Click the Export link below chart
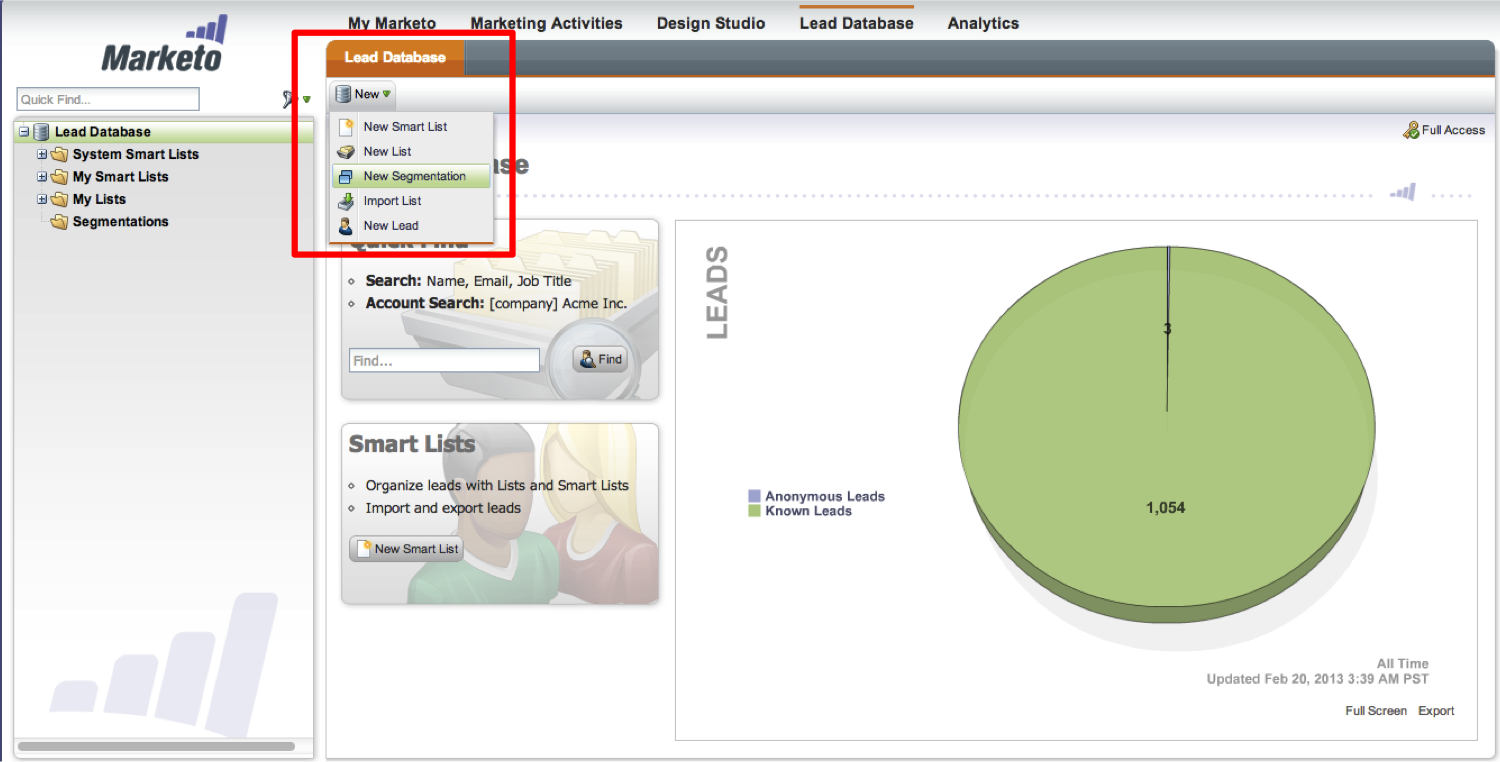 [x=1436, y=711]
